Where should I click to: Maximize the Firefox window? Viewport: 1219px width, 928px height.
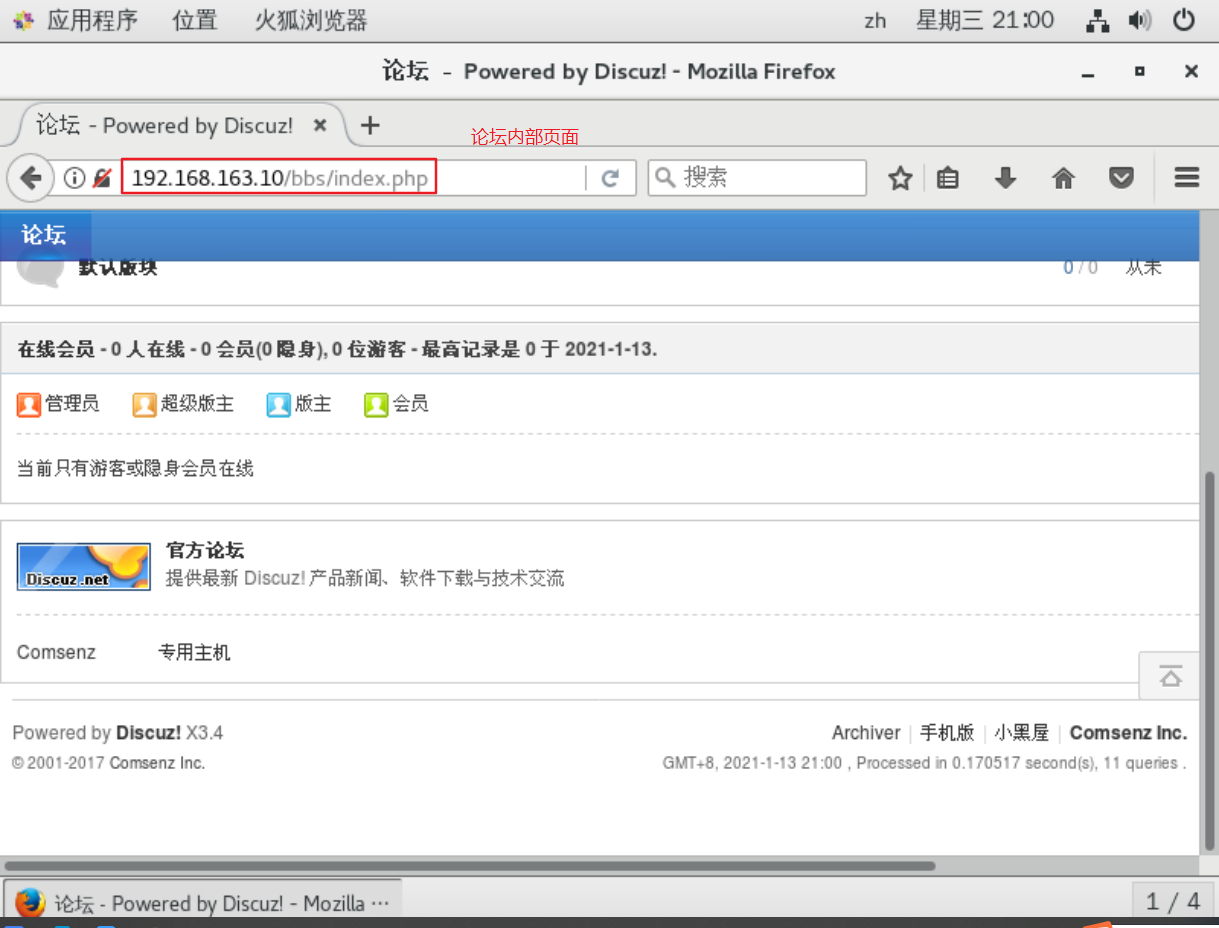(x=1139, y=72)
